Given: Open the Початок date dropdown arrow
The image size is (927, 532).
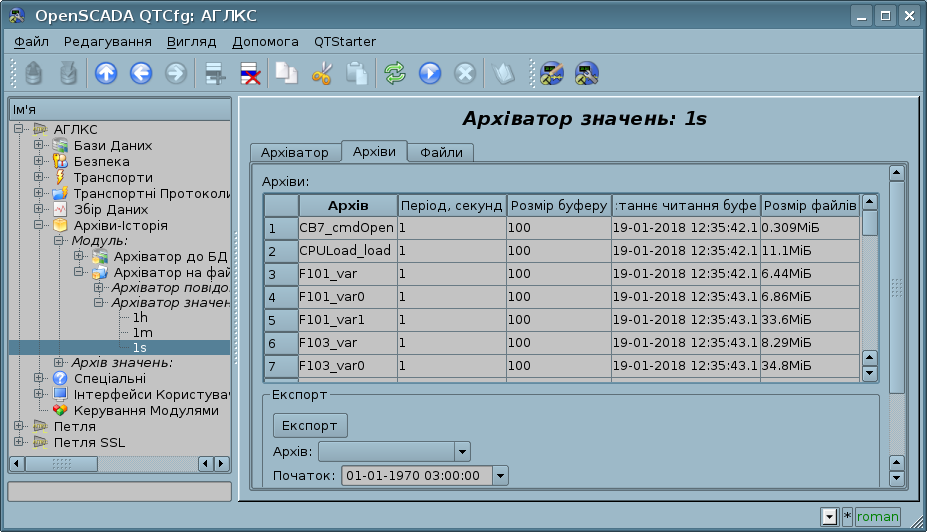Looking at the screenshot, I should (500, 476).
